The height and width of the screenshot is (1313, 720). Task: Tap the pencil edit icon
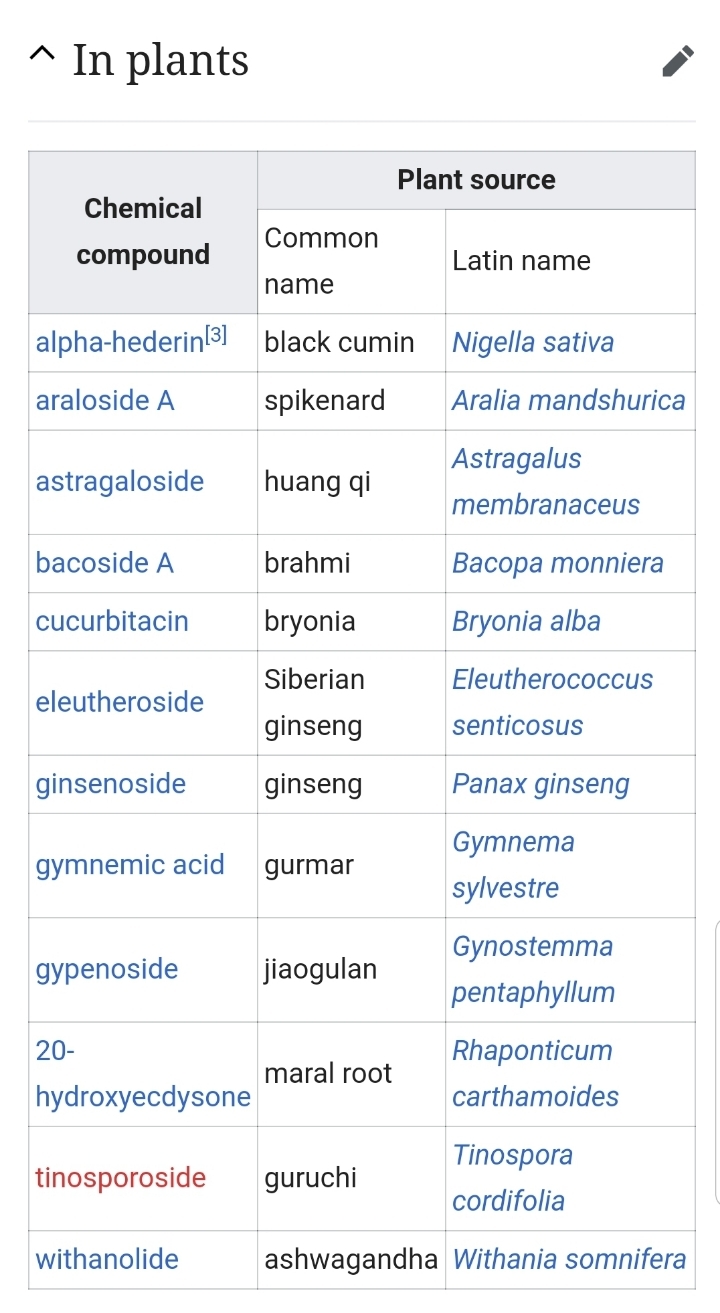[677, 61]
